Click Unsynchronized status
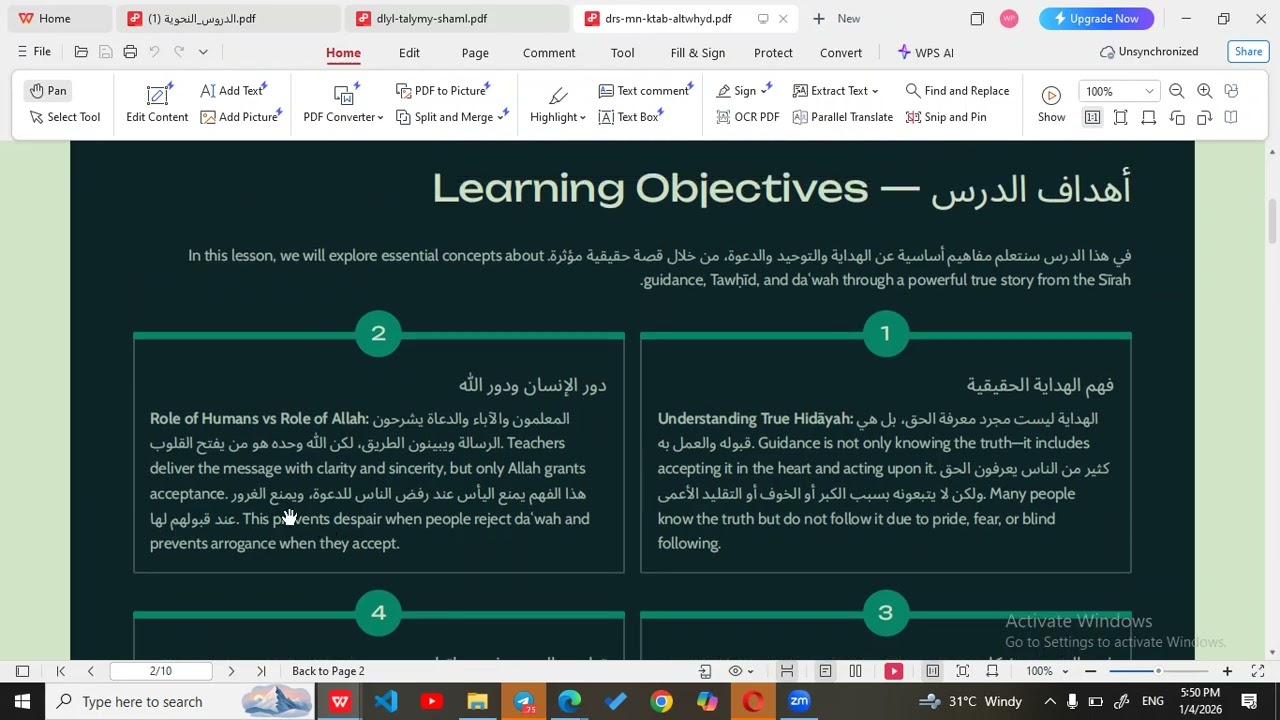Image resolution: width=1280 pixels, height=720 pixels. click(x=1149, y=52)
